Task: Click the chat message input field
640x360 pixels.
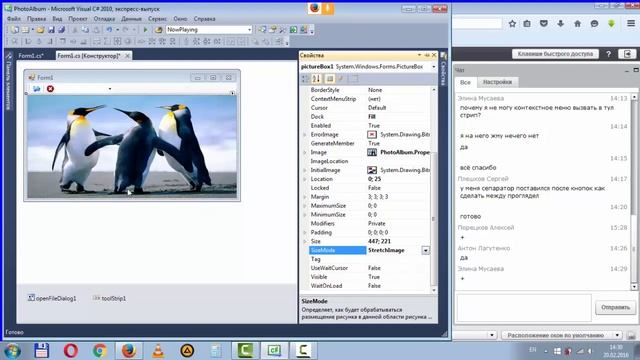Action: (524, 308)
